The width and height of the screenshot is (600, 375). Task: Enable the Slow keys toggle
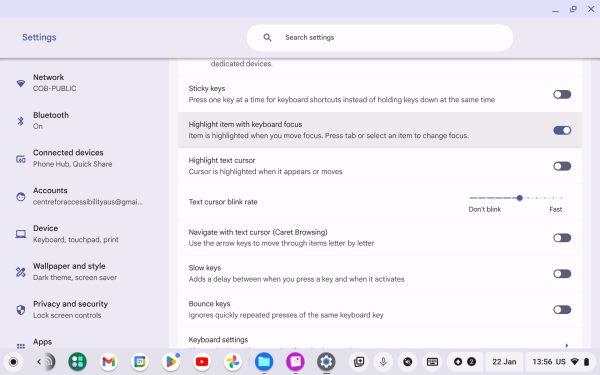pyautogui.click(x=562, y=274)
